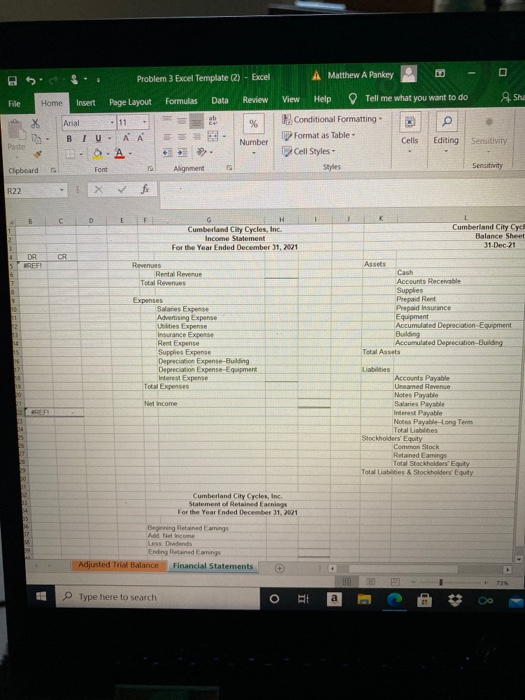
Task: Cut selection with the scissors icon
Action: tap(36, 123)
